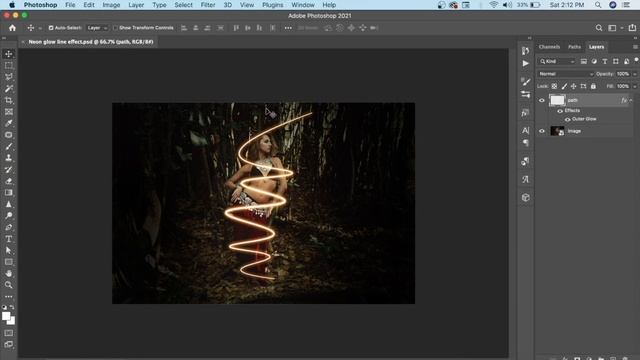The image size is (640, 360).
Task: Open the History panel icon
Action: [525, 51]
